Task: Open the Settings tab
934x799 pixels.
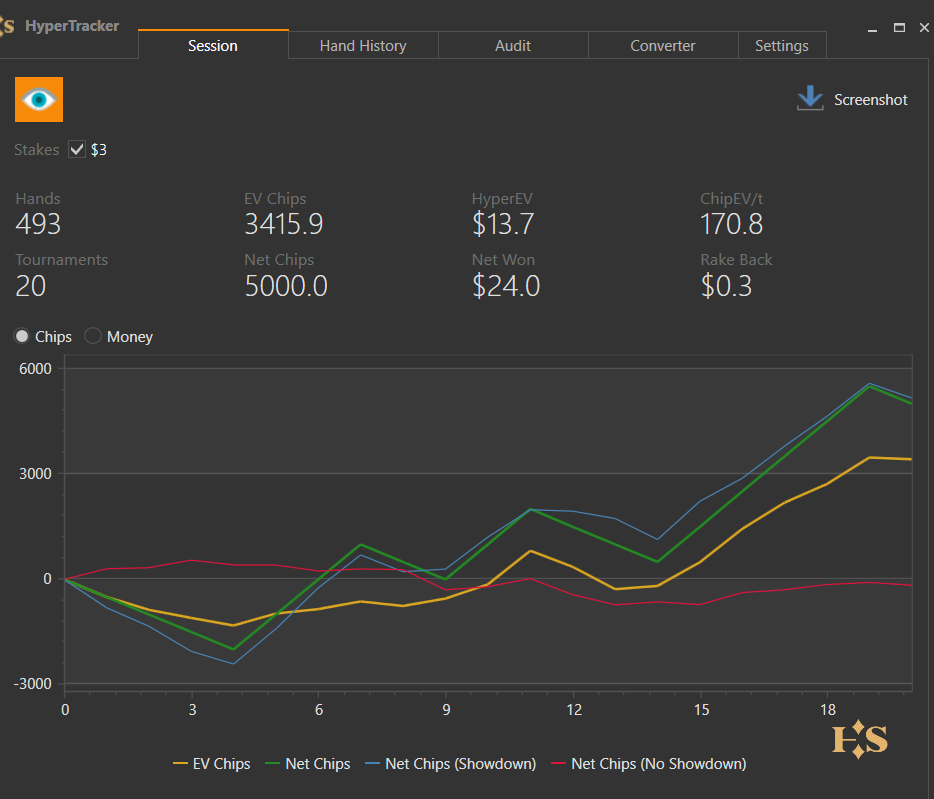Action: [x=782, y=45]
